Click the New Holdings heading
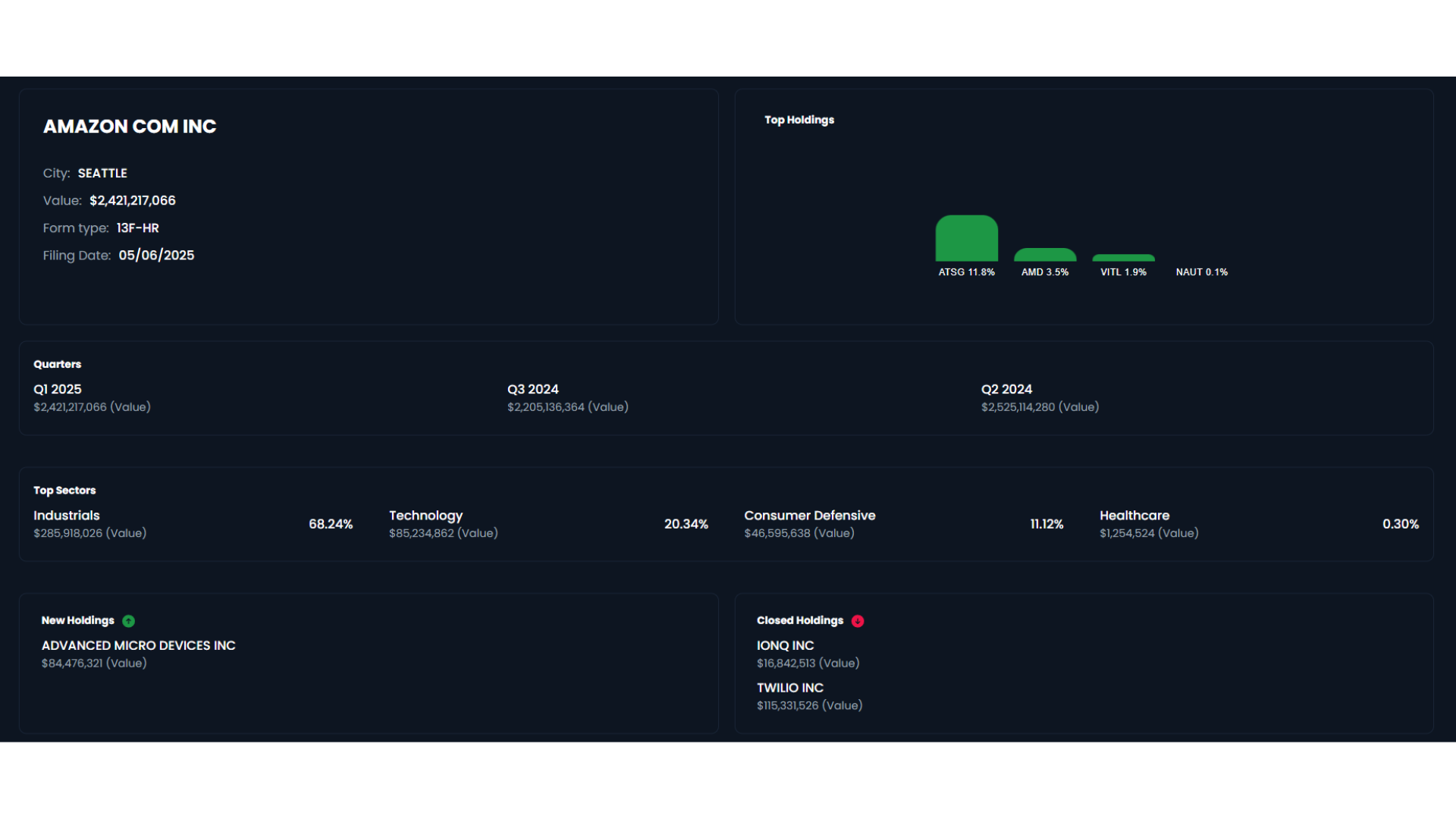1456x819 pixels. tap(78, 620)
